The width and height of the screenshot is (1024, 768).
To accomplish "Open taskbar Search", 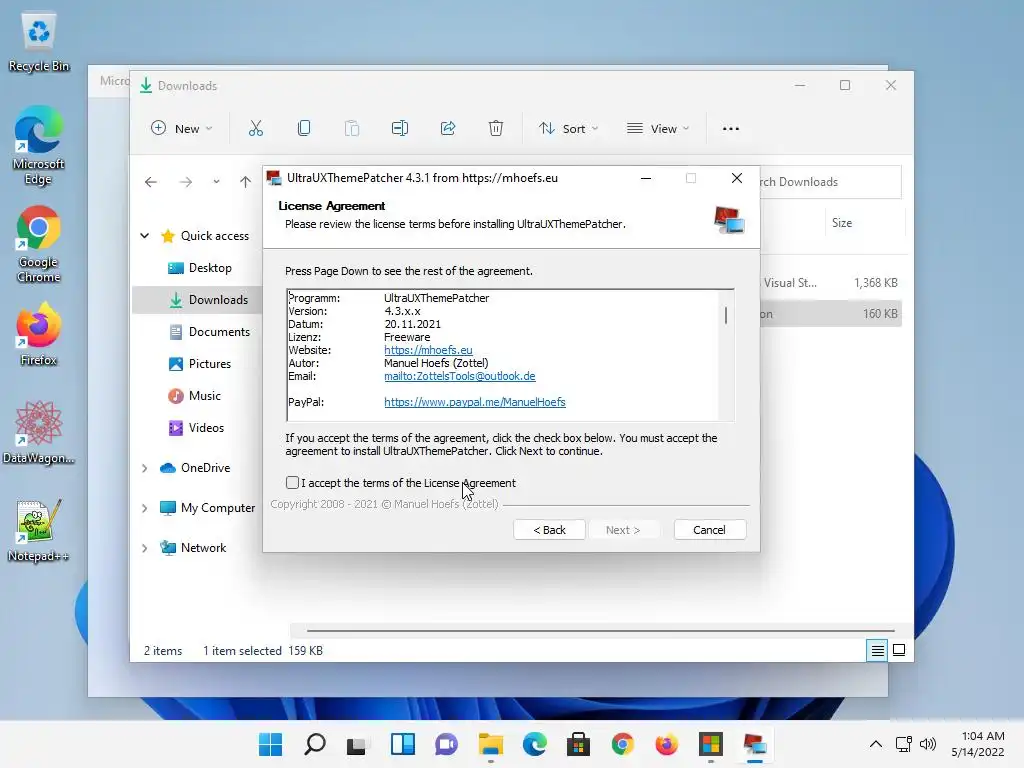I will [315, 744].
